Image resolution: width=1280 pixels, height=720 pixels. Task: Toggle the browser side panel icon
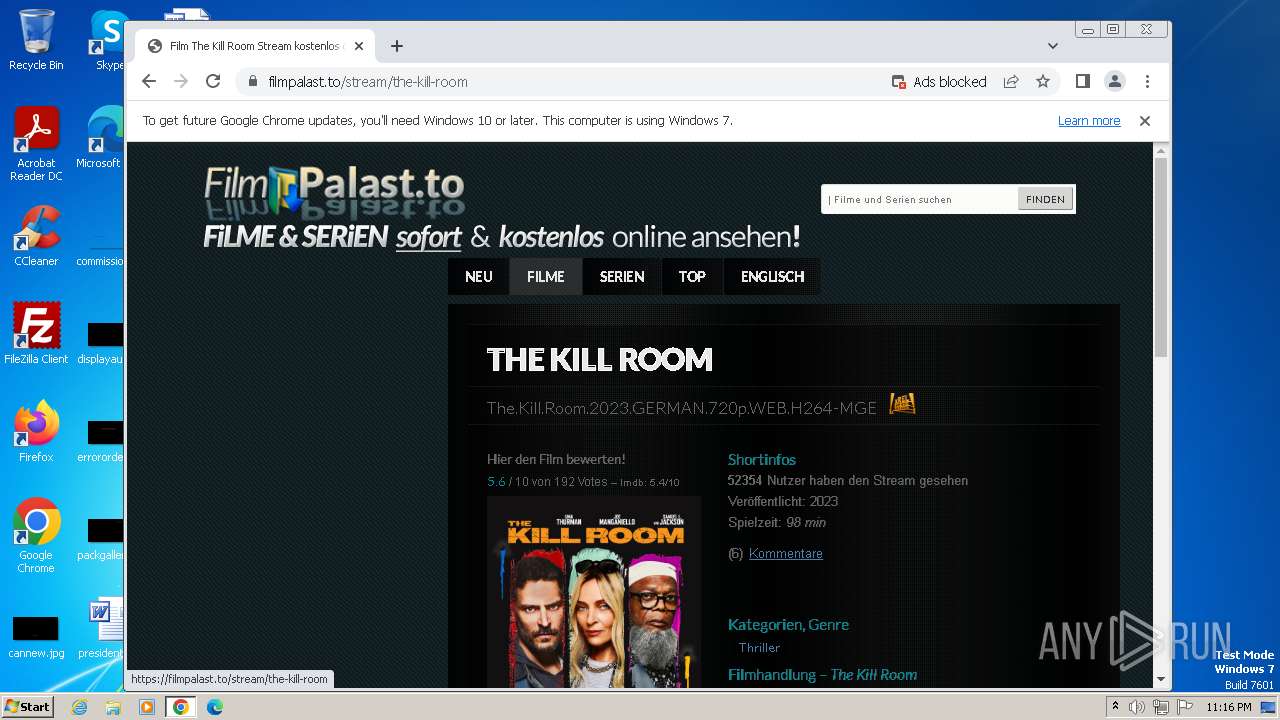pos(1083,82)
